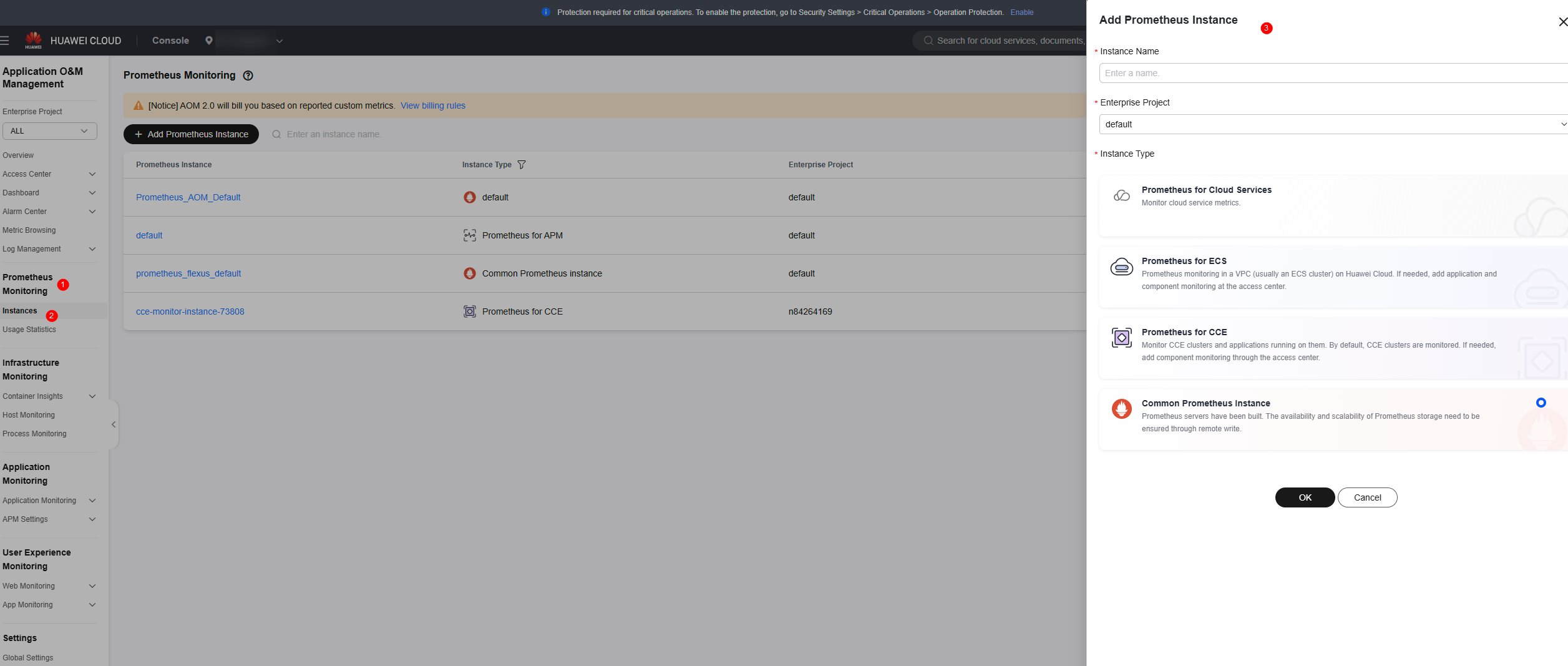Screen dimensions: 1568x666
Task: Open the instance named default
Action: 149,235
